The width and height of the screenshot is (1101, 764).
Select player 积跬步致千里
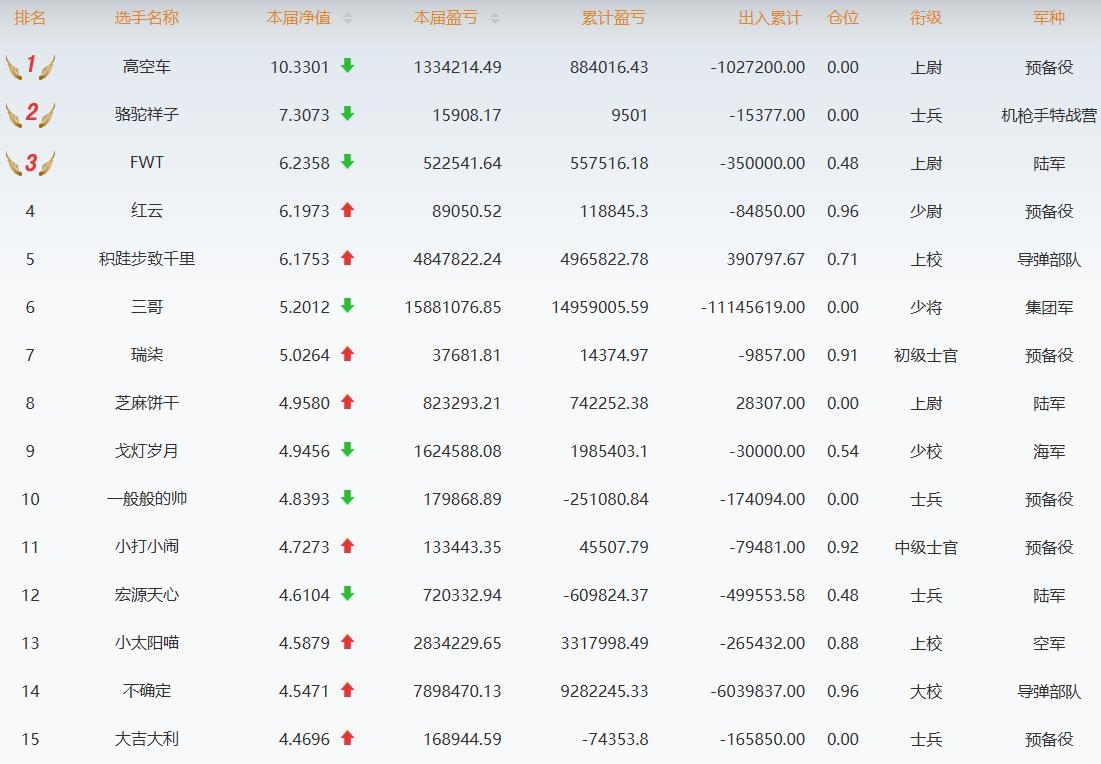point(147,259)
